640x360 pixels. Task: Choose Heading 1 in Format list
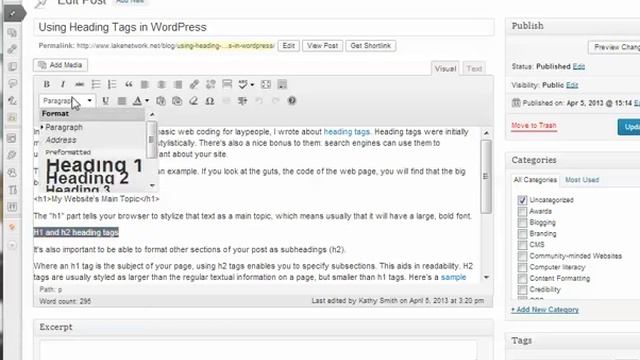[x=94, y=165]
